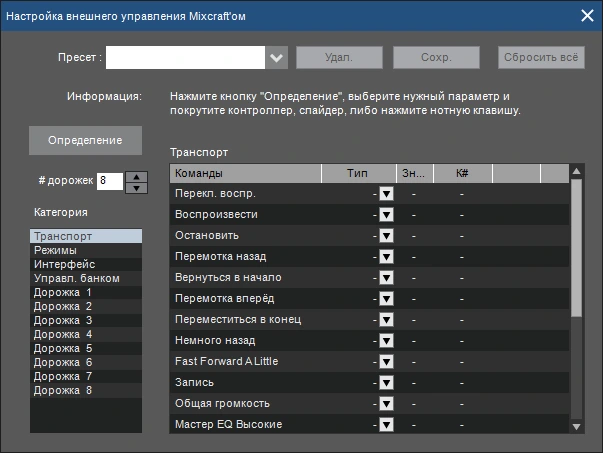Click the Команды column header
Screen dimensions: 603x453
tap(245, 173)
